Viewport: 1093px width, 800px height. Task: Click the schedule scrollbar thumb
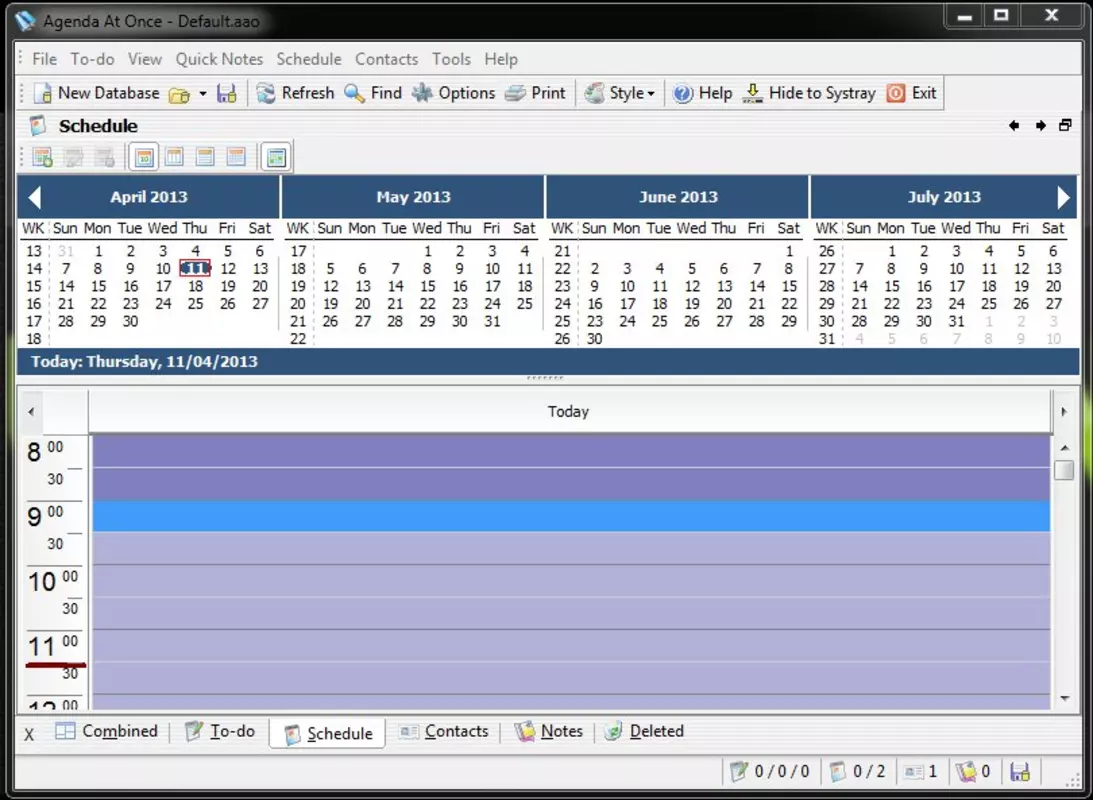pyautogui.click(x=1064, y=470)
